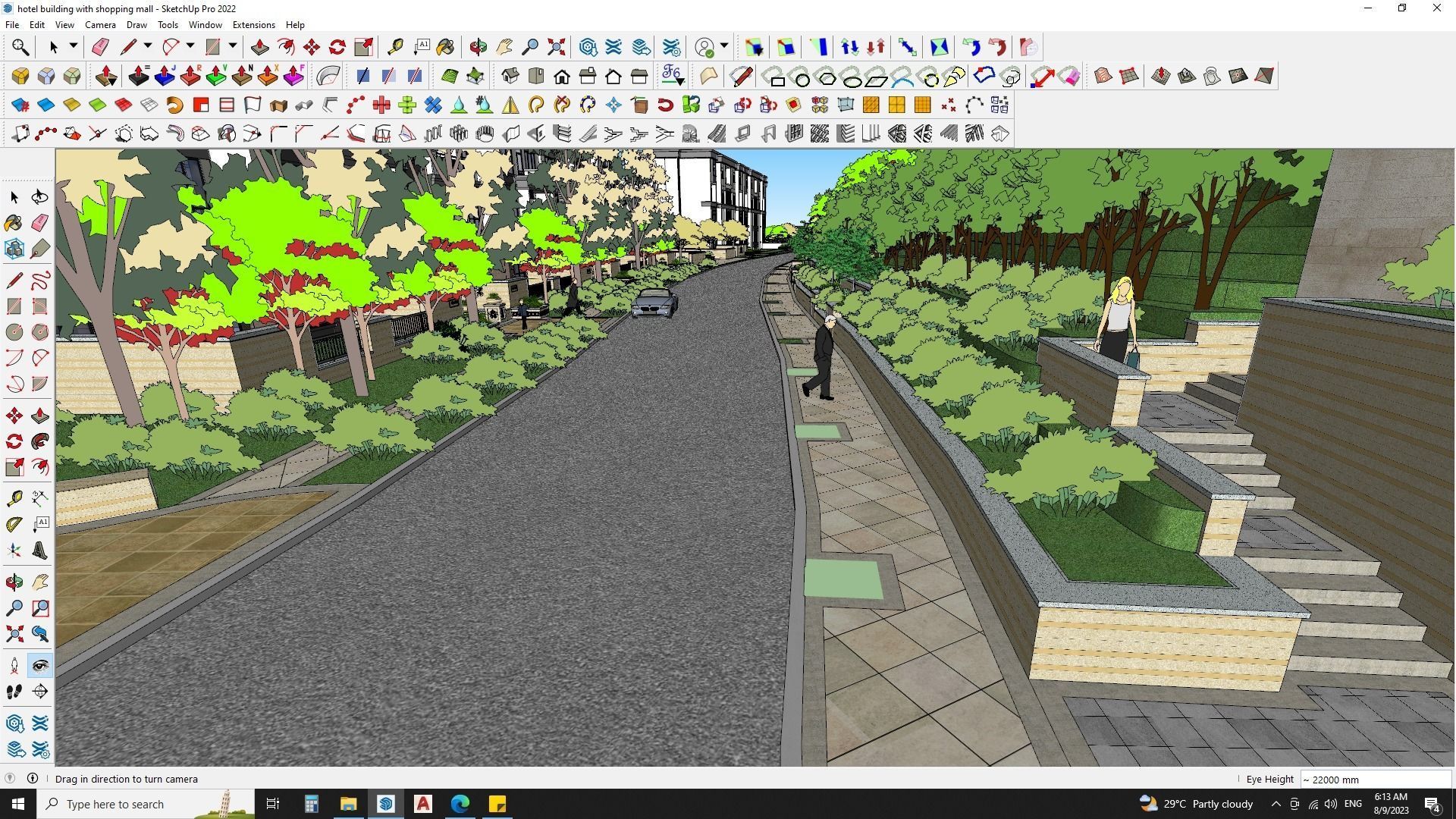This screenshot has height=819, width=1456.
Task: Select the Rotate tool in top toolbar
Action: [337, 47]
